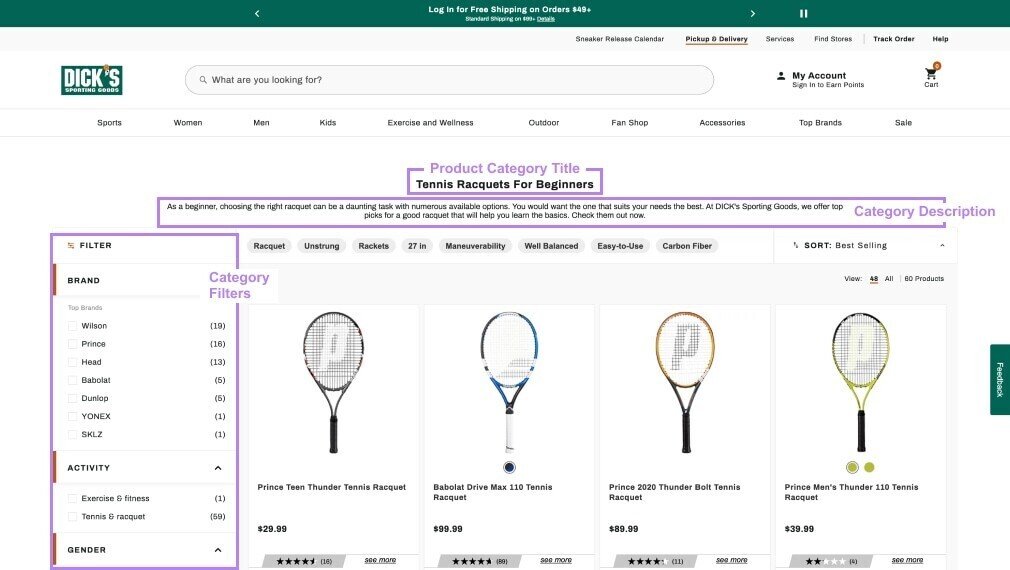Image resolution: width=1010 pixels, height=570 pixels.
Task: Open the Exercise and Wellness menu
Action: coord(430,122)
